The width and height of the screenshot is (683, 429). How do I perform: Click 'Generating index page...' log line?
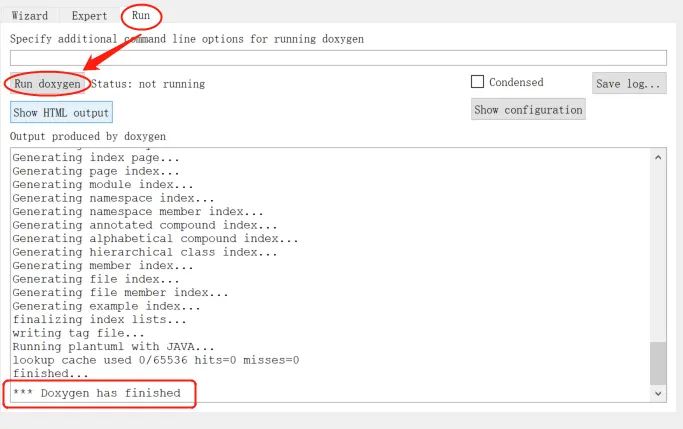96,158
